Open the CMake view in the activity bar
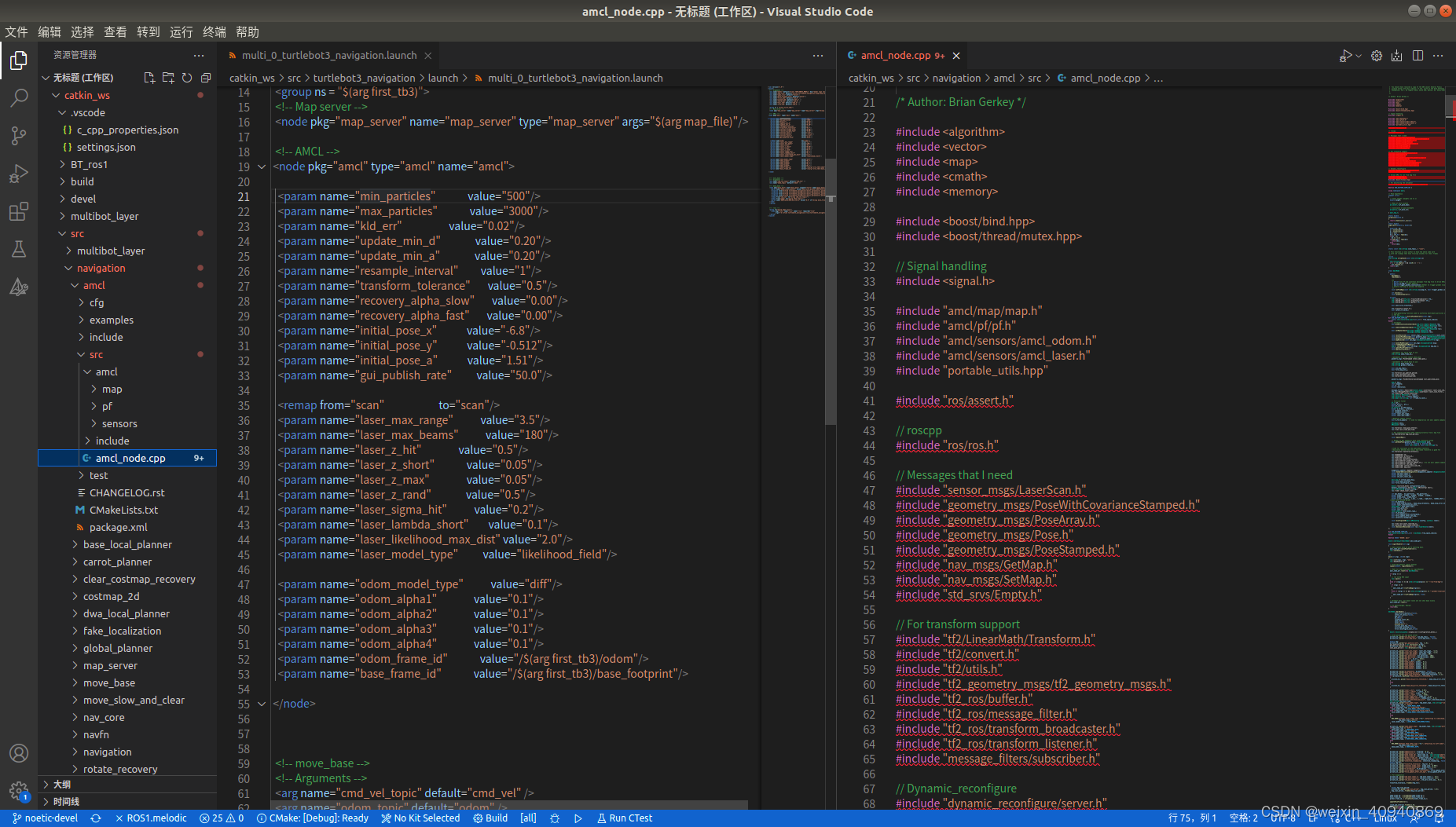This screenshot has height=827, width=1456. click(x=19, y=287)
